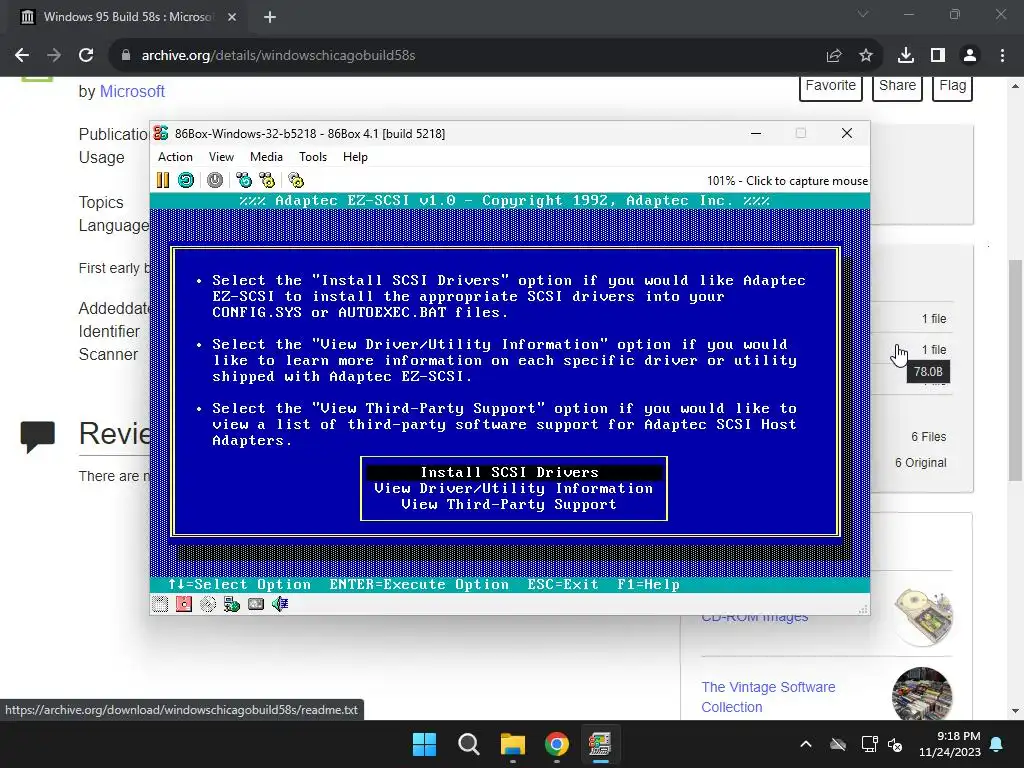Click the hard disk status bar icon
1024x768 pixels.
coord(256,604)
